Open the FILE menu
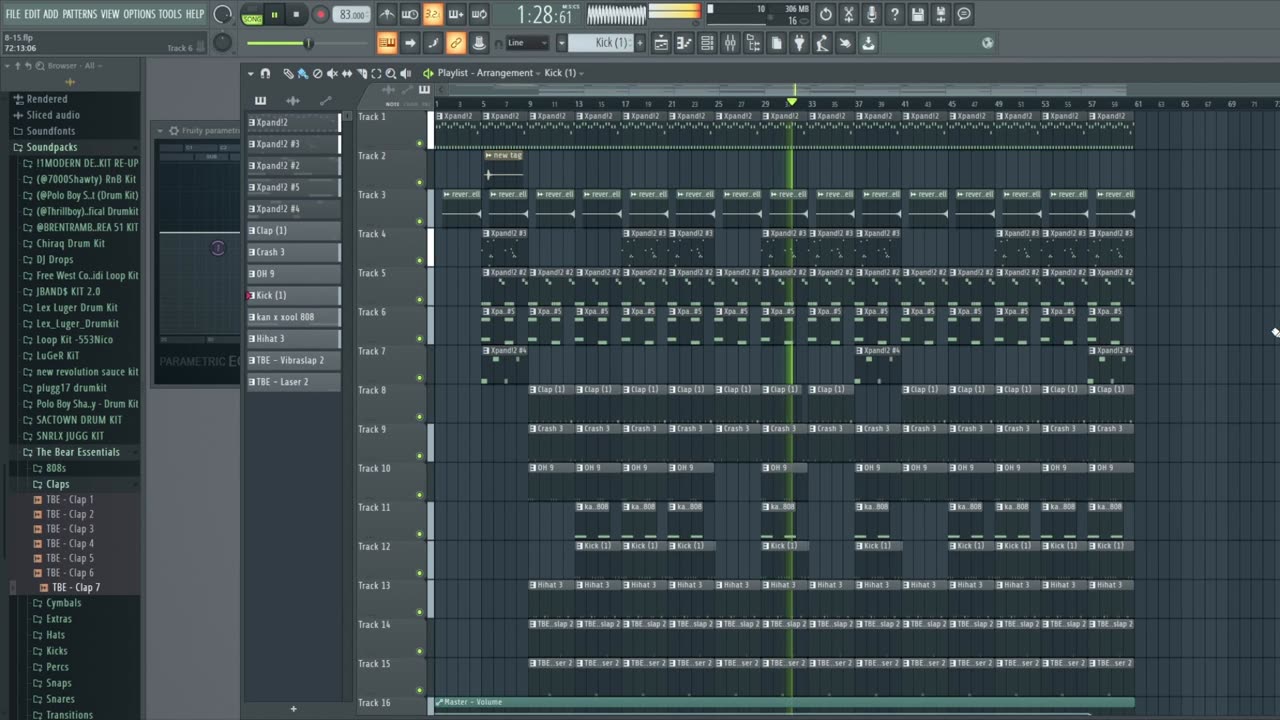Image resolution: width=1280 pixels, height=720 pixels. [13, 14]
